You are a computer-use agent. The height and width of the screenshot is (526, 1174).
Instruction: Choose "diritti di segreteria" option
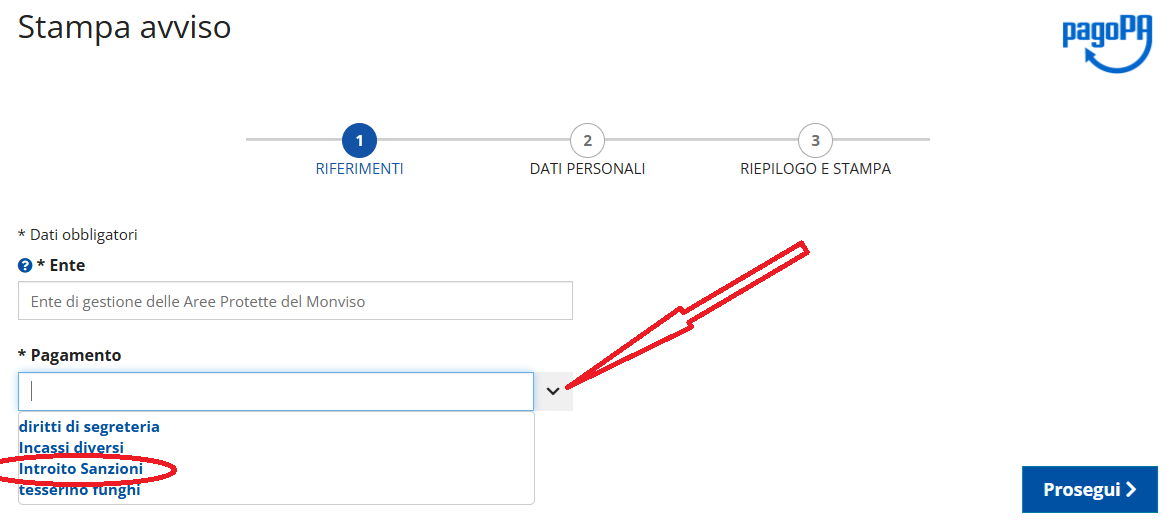(x=89, y=427)
